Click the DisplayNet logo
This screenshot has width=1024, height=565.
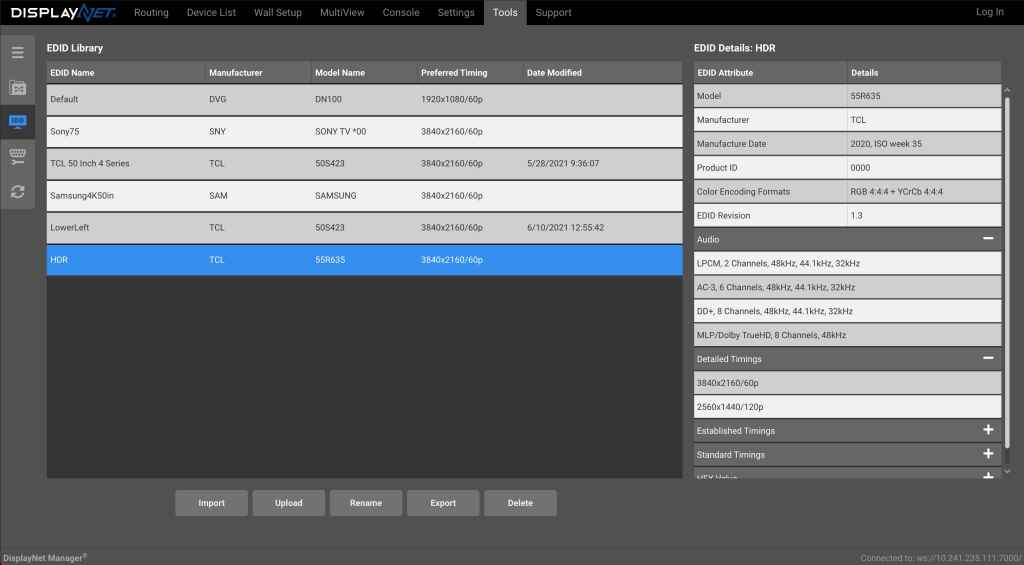(x=63, y=12)
